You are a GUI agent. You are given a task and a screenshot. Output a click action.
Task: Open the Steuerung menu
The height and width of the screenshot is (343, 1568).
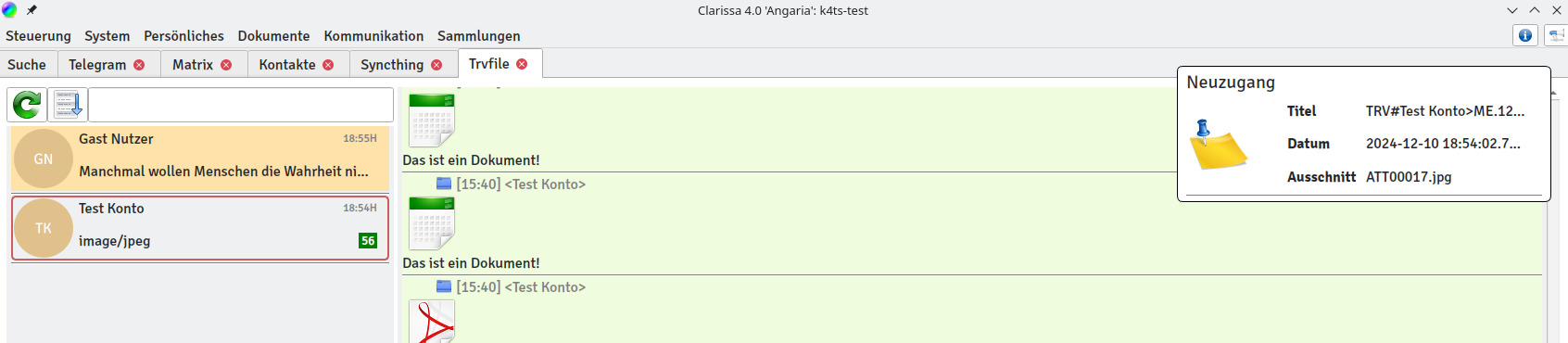coord(38,36)
